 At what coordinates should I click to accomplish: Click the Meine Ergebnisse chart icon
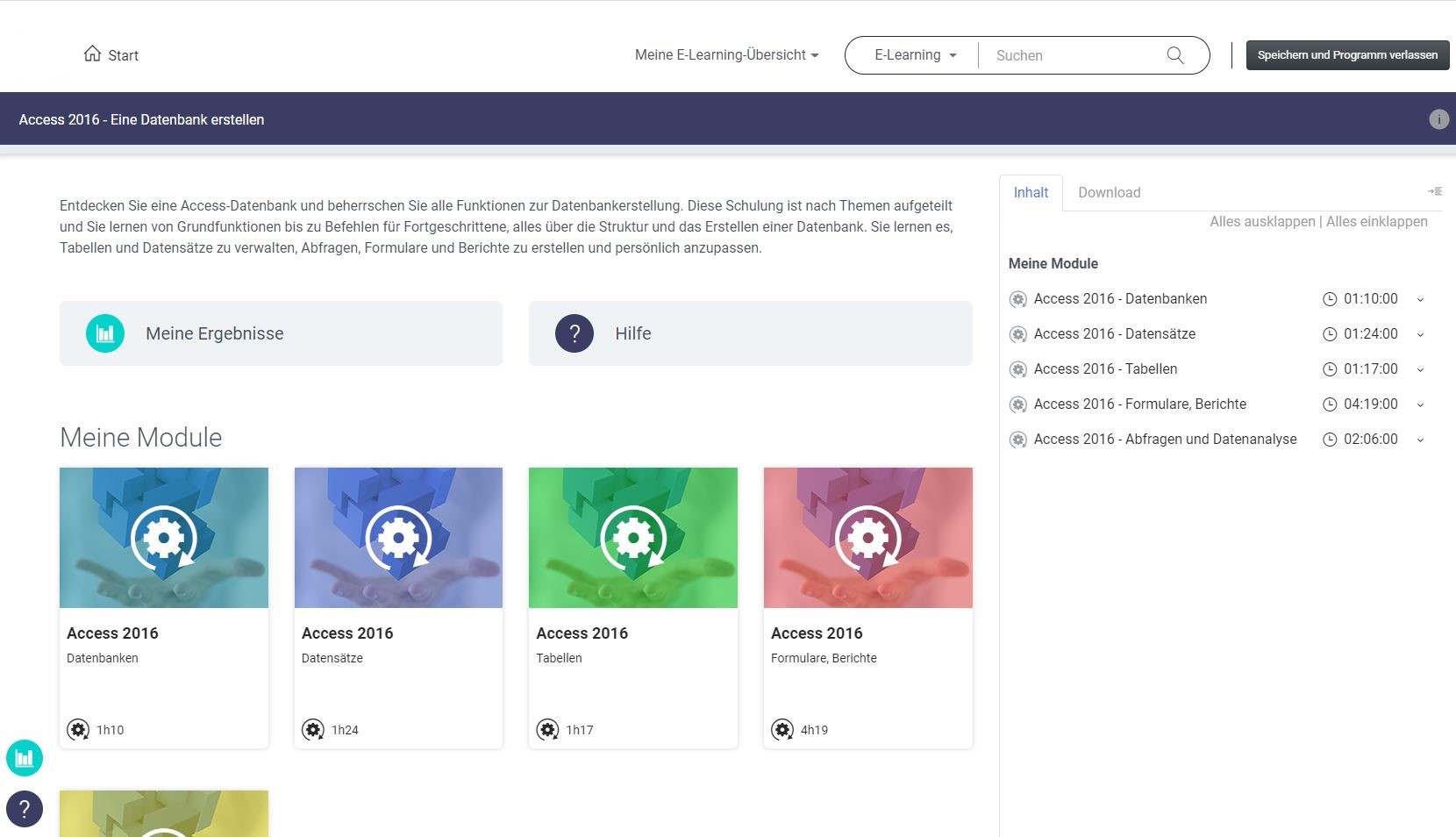coord(105,333)
